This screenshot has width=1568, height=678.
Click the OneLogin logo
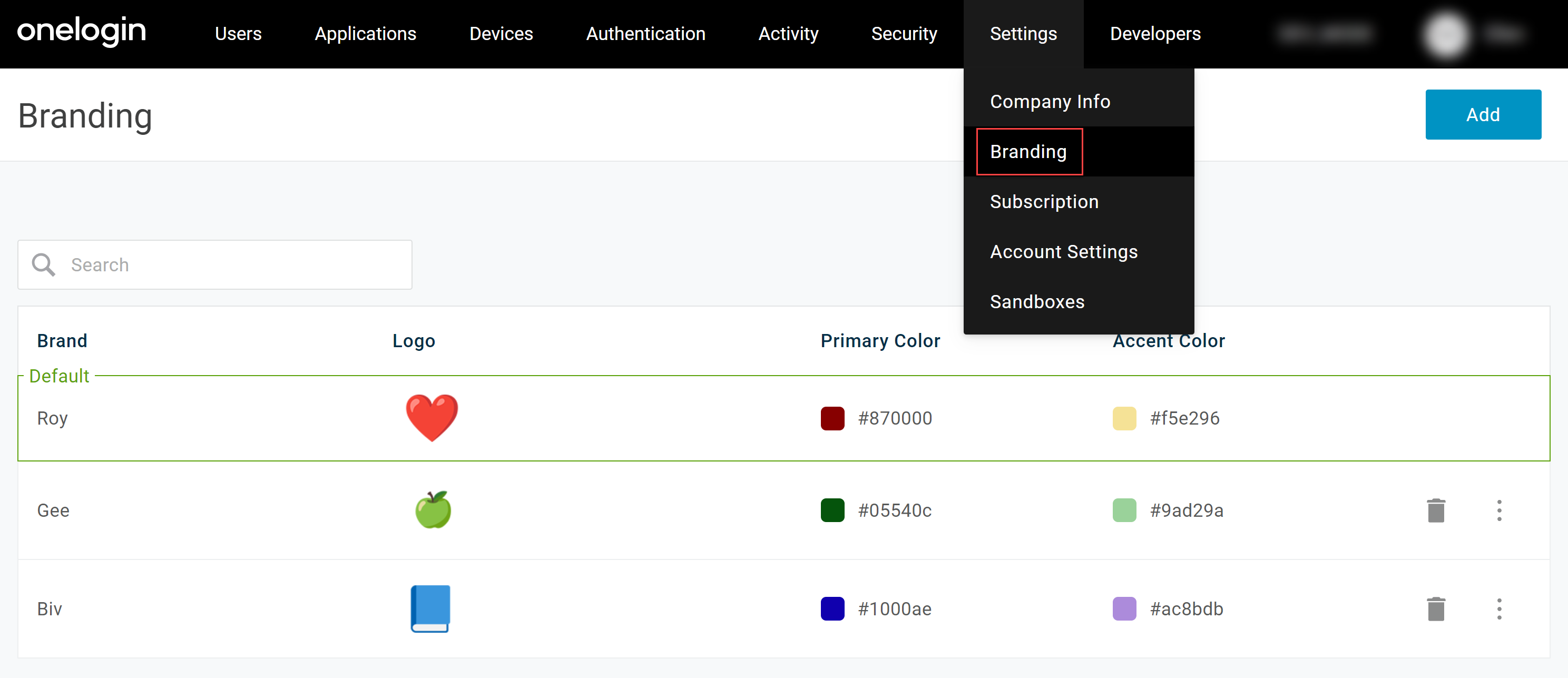click(82, 32)
